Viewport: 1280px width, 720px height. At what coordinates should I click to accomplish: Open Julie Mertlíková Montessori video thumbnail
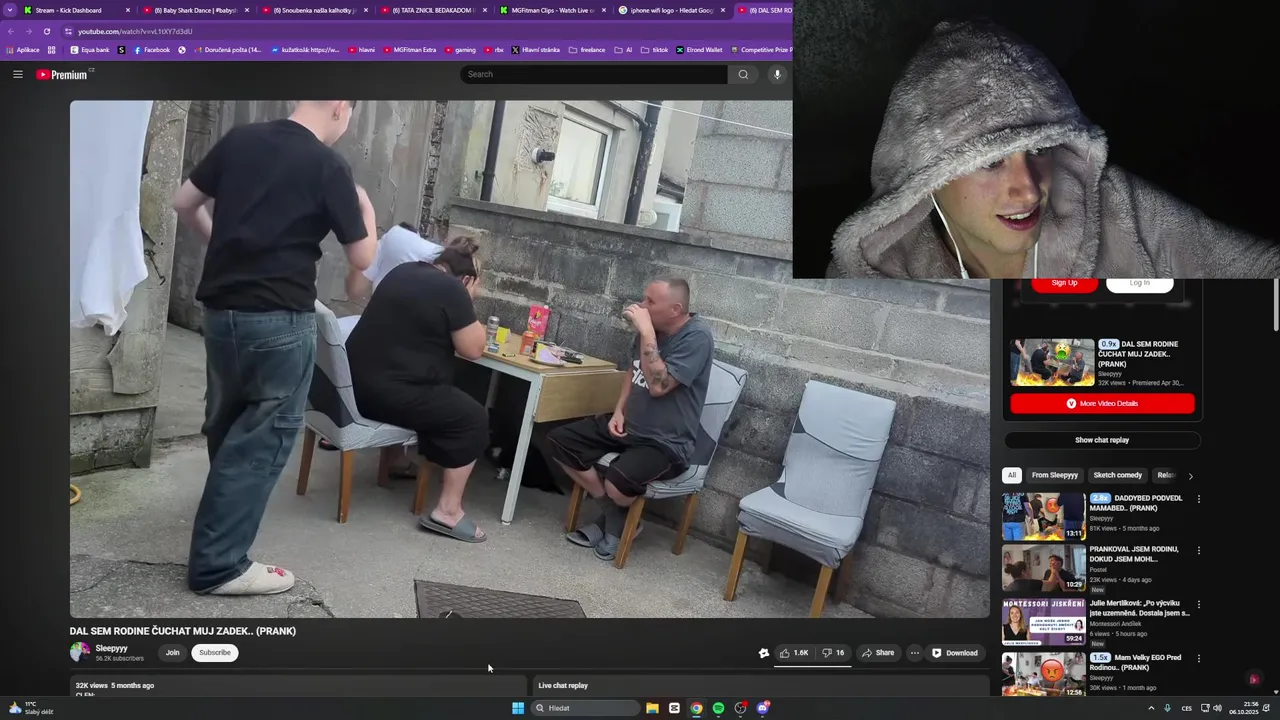tap(1044, 622)
